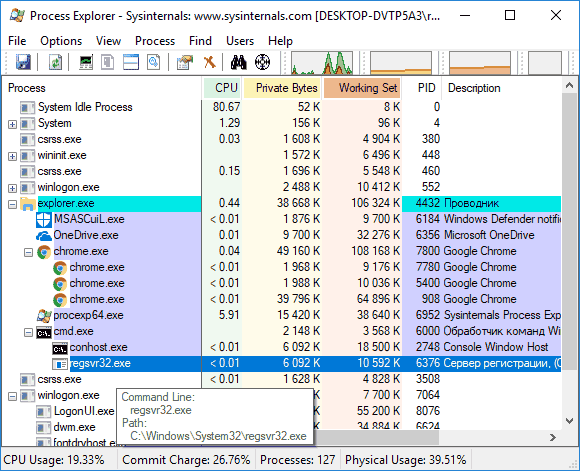Open the Properties toolbar icon

[x=185, y=62]
